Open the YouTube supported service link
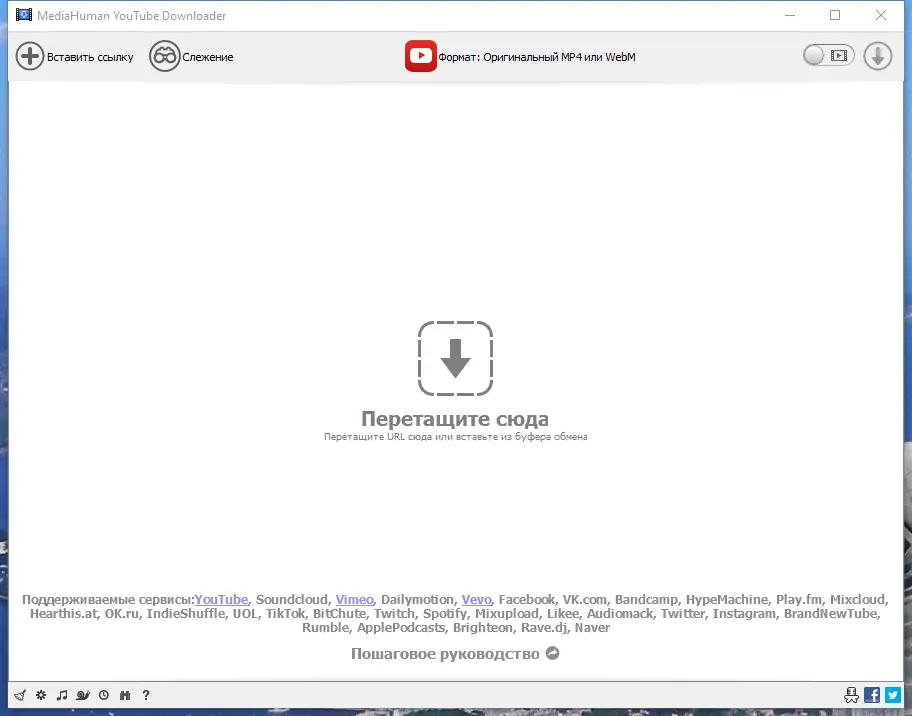This screenshot has width=912, height=716. (x=221, y=599)
